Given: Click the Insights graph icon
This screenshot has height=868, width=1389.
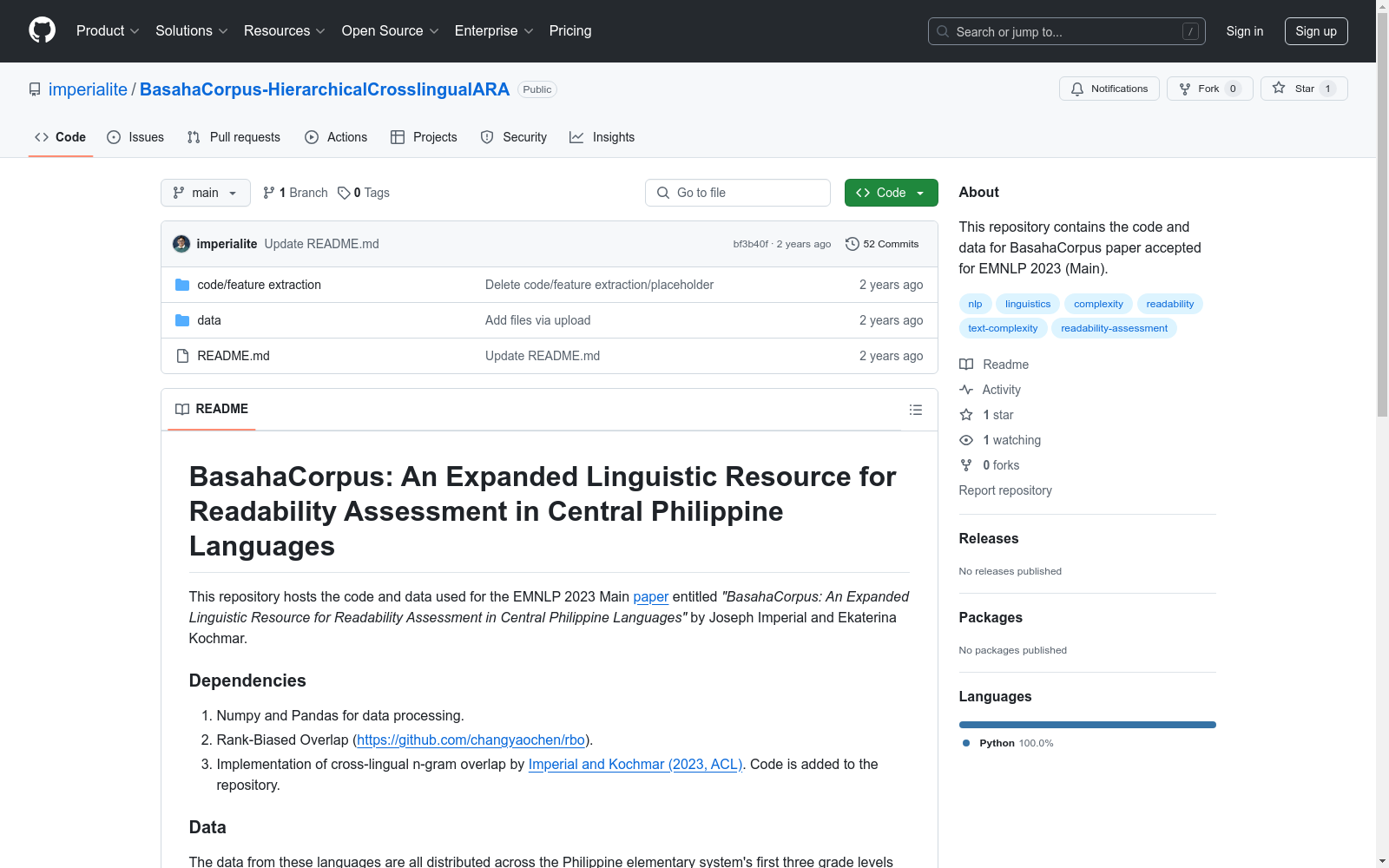Looking at the screenshot, I should pos(576,137).
